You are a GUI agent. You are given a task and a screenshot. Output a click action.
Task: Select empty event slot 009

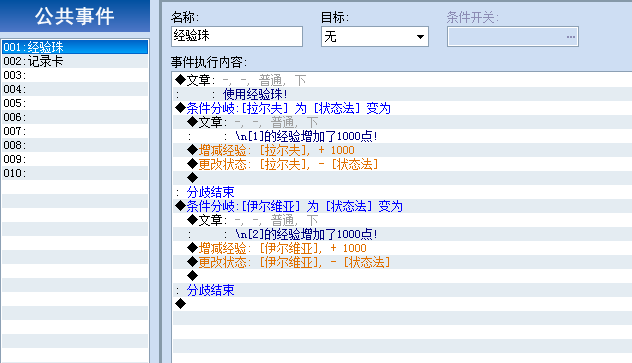75,159
